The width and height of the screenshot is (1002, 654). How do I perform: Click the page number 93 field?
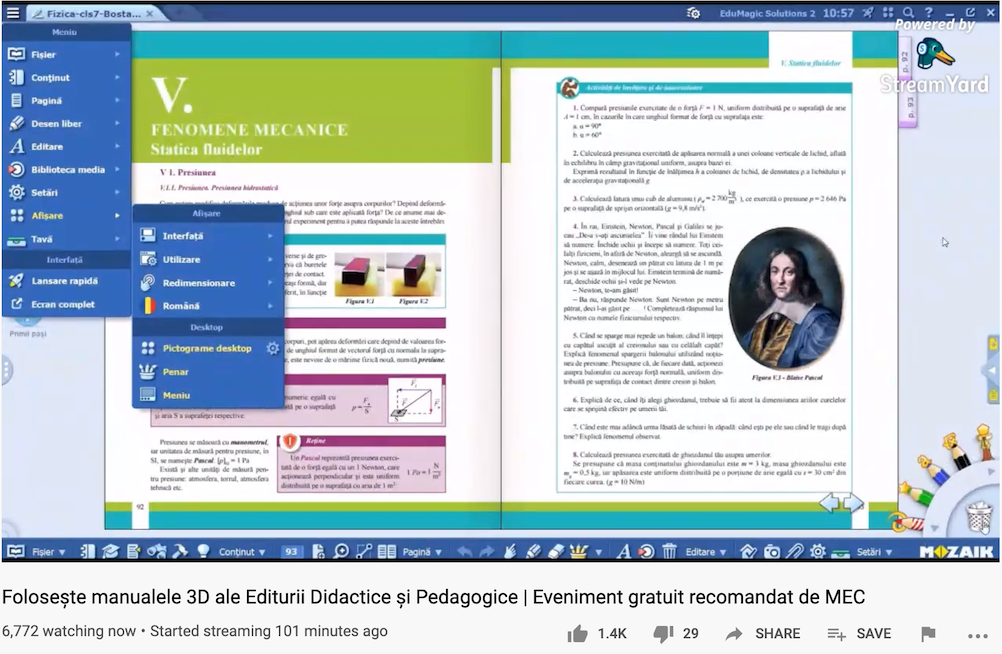point(292,551)
